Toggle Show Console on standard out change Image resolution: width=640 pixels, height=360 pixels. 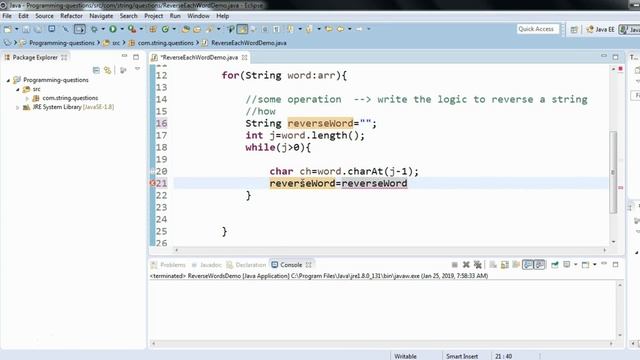(x=528, y=265)
